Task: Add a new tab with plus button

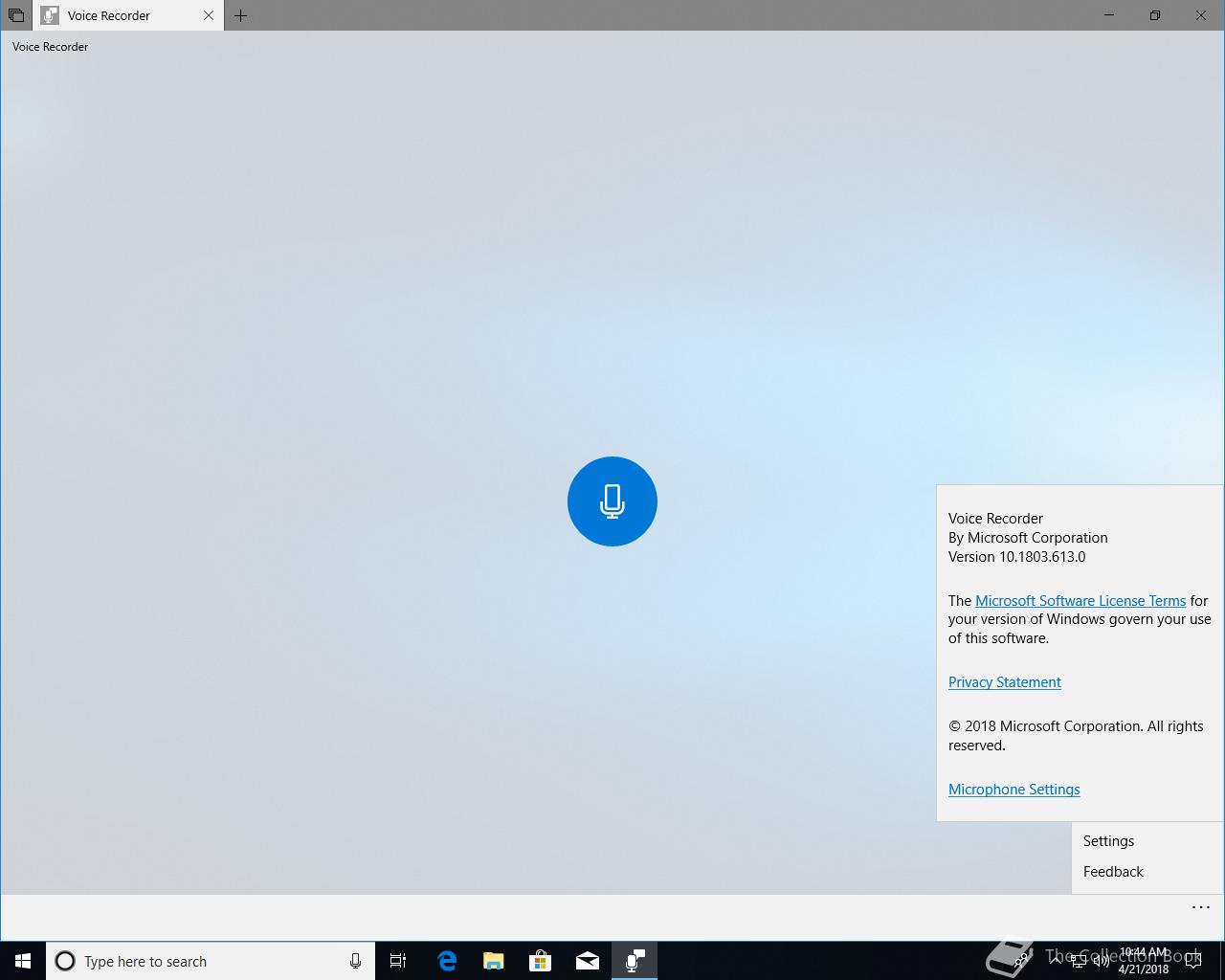Action: click(x=241, y=15)
